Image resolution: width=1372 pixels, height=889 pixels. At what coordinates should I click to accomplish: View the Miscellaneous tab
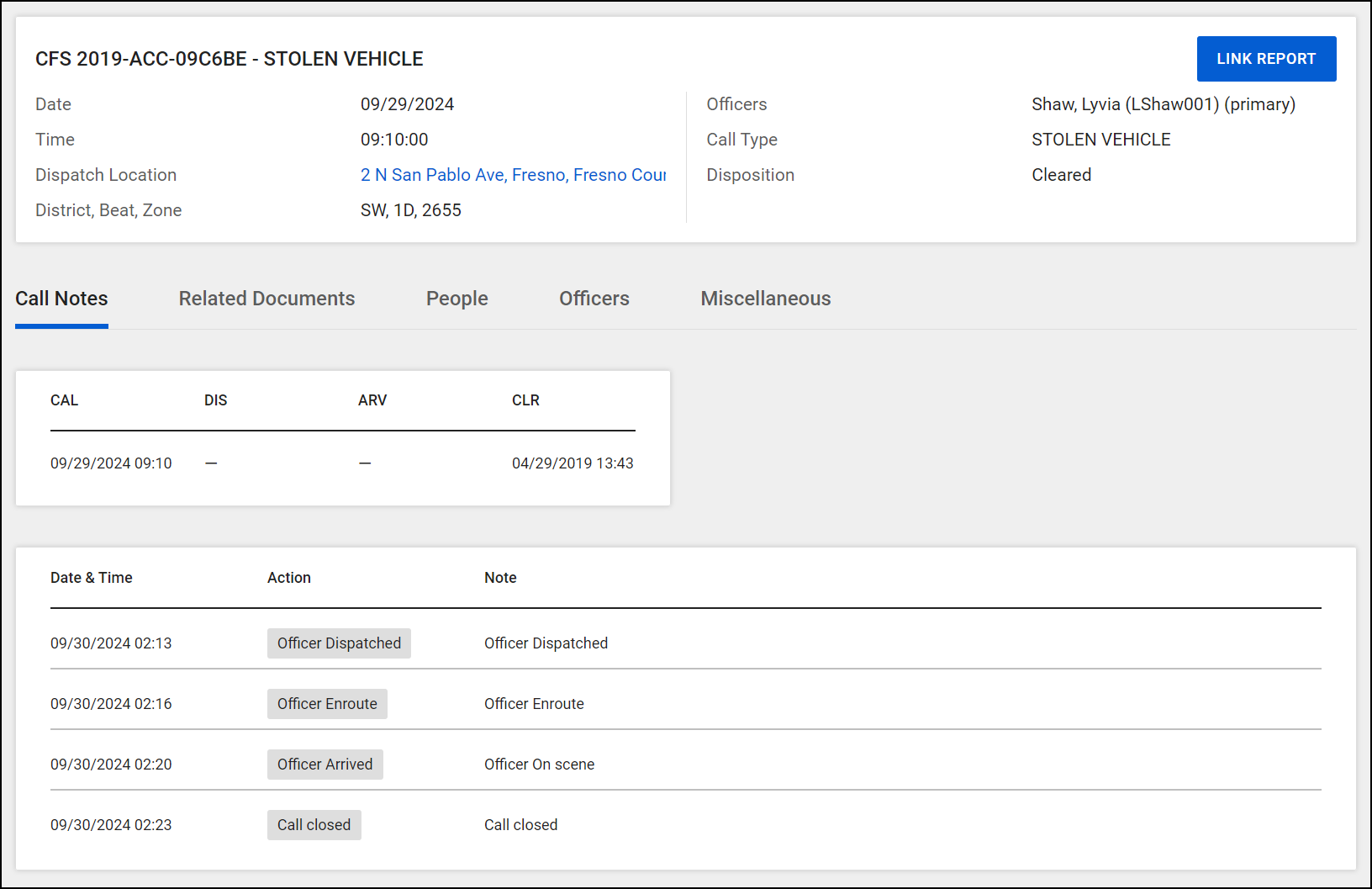click(765, 299)
